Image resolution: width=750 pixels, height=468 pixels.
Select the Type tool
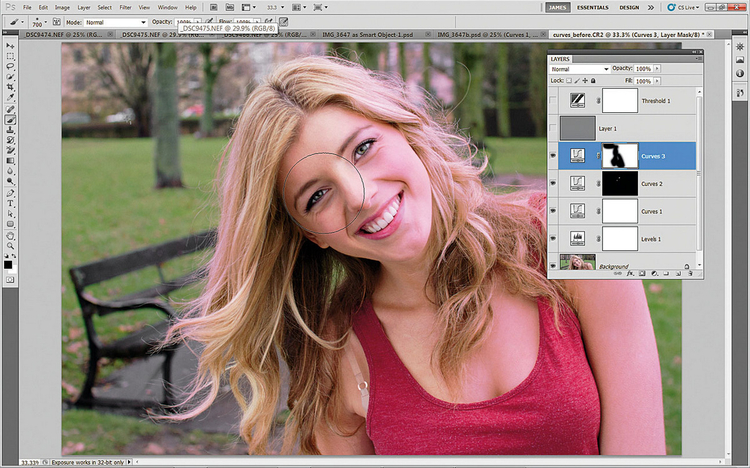(x=10, y=203)
